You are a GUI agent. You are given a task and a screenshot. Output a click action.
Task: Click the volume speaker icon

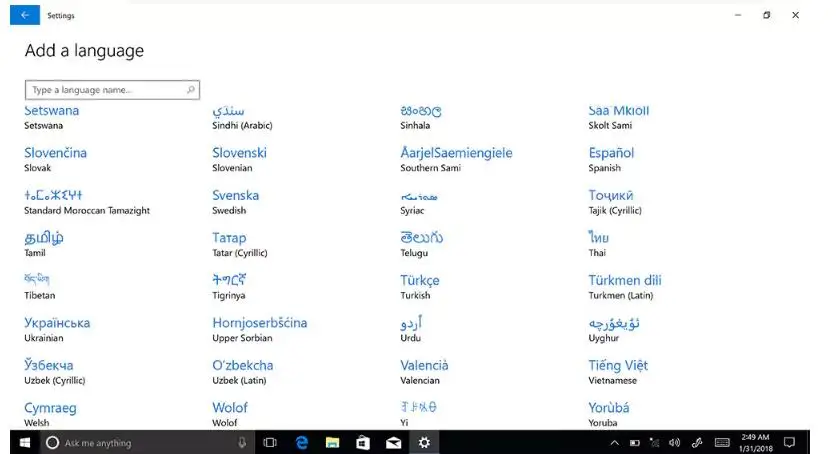(x=675, y=442)
